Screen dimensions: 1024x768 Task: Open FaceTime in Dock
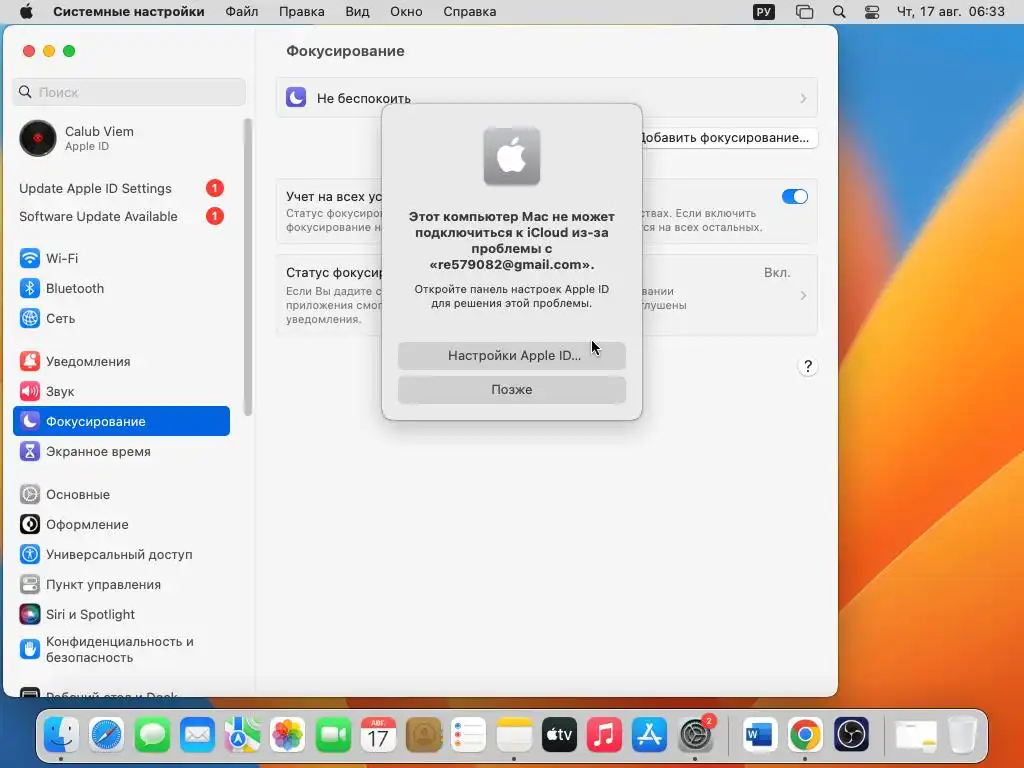point(333,735)
